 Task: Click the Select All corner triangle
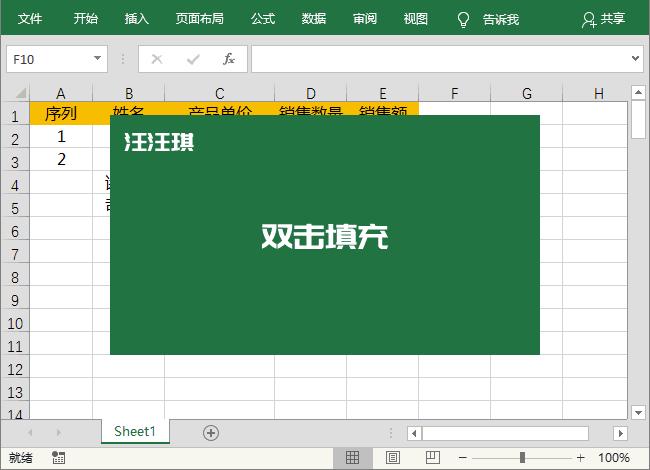21,93
